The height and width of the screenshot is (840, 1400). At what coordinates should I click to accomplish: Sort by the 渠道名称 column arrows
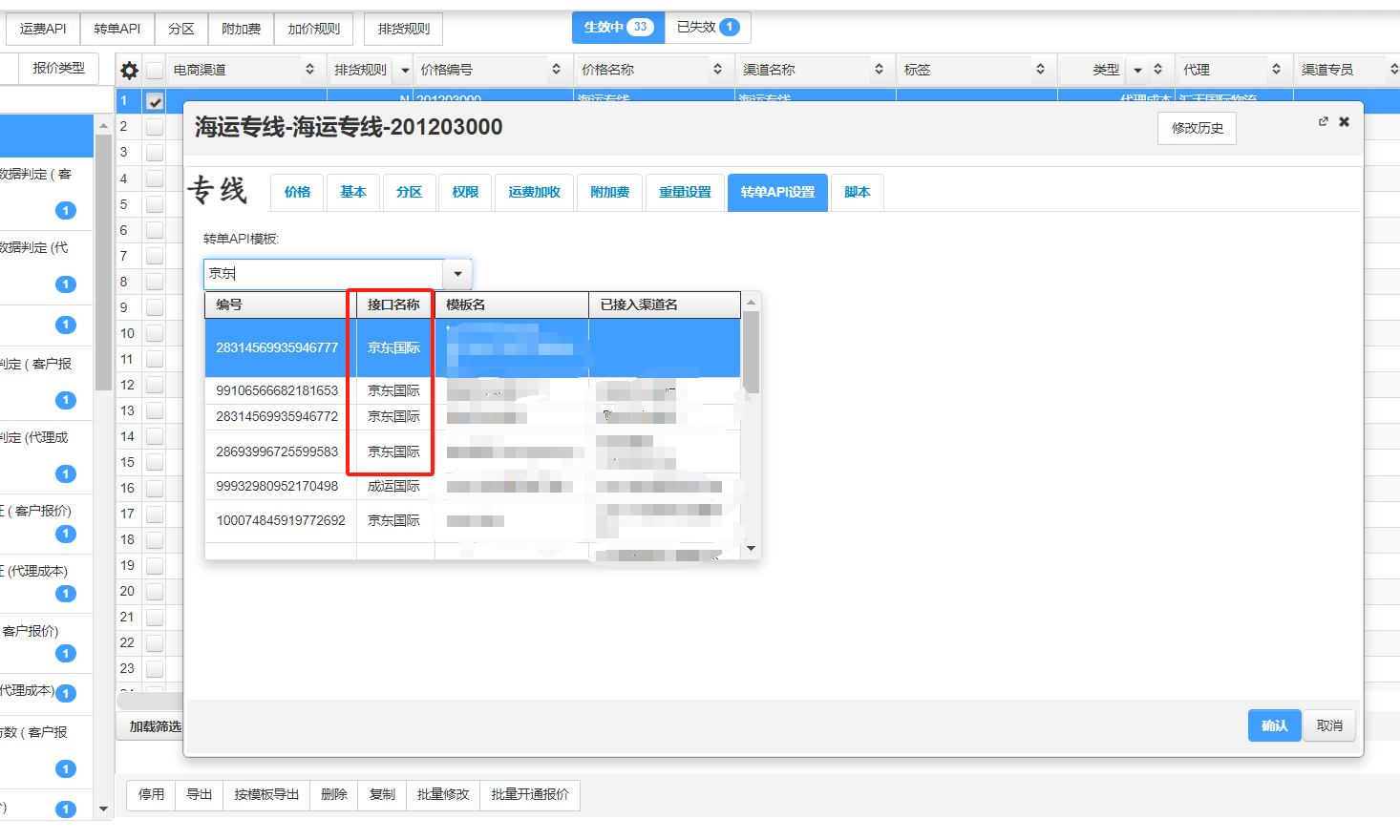pyautogui.click(x=879, y=69)
